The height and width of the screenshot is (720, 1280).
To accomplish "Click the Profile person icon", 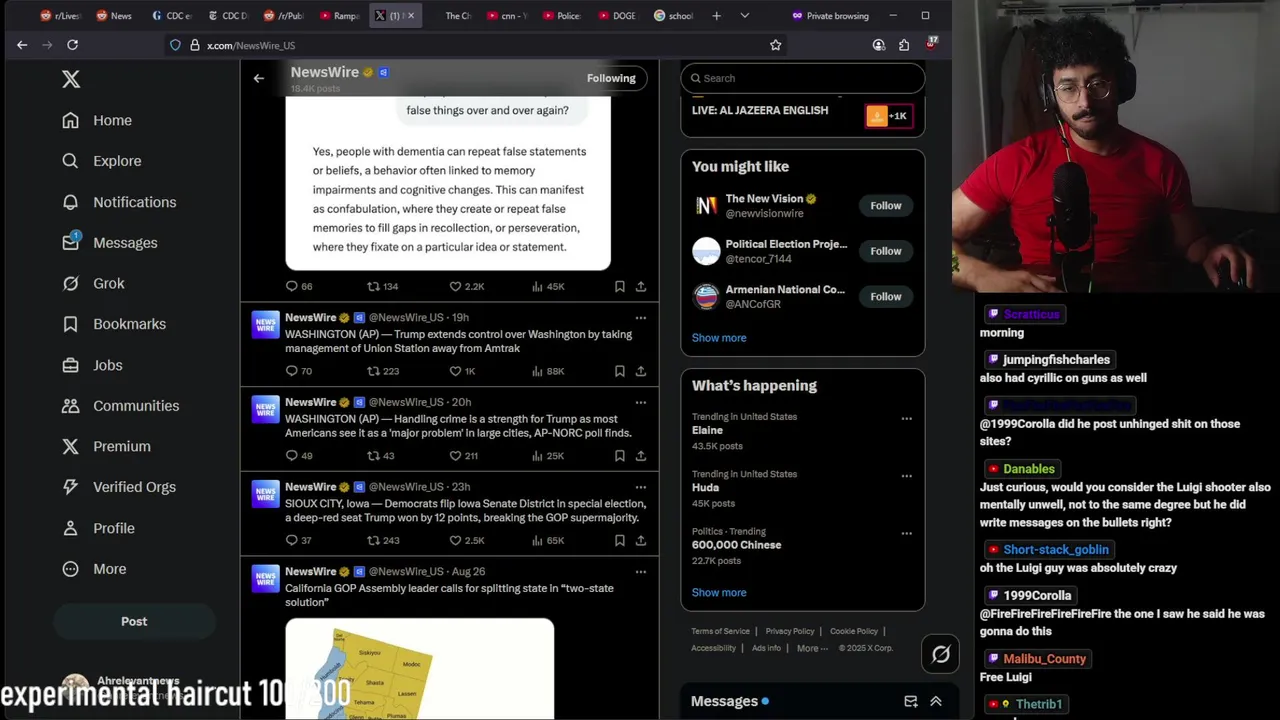I will (x=70, y=528).
